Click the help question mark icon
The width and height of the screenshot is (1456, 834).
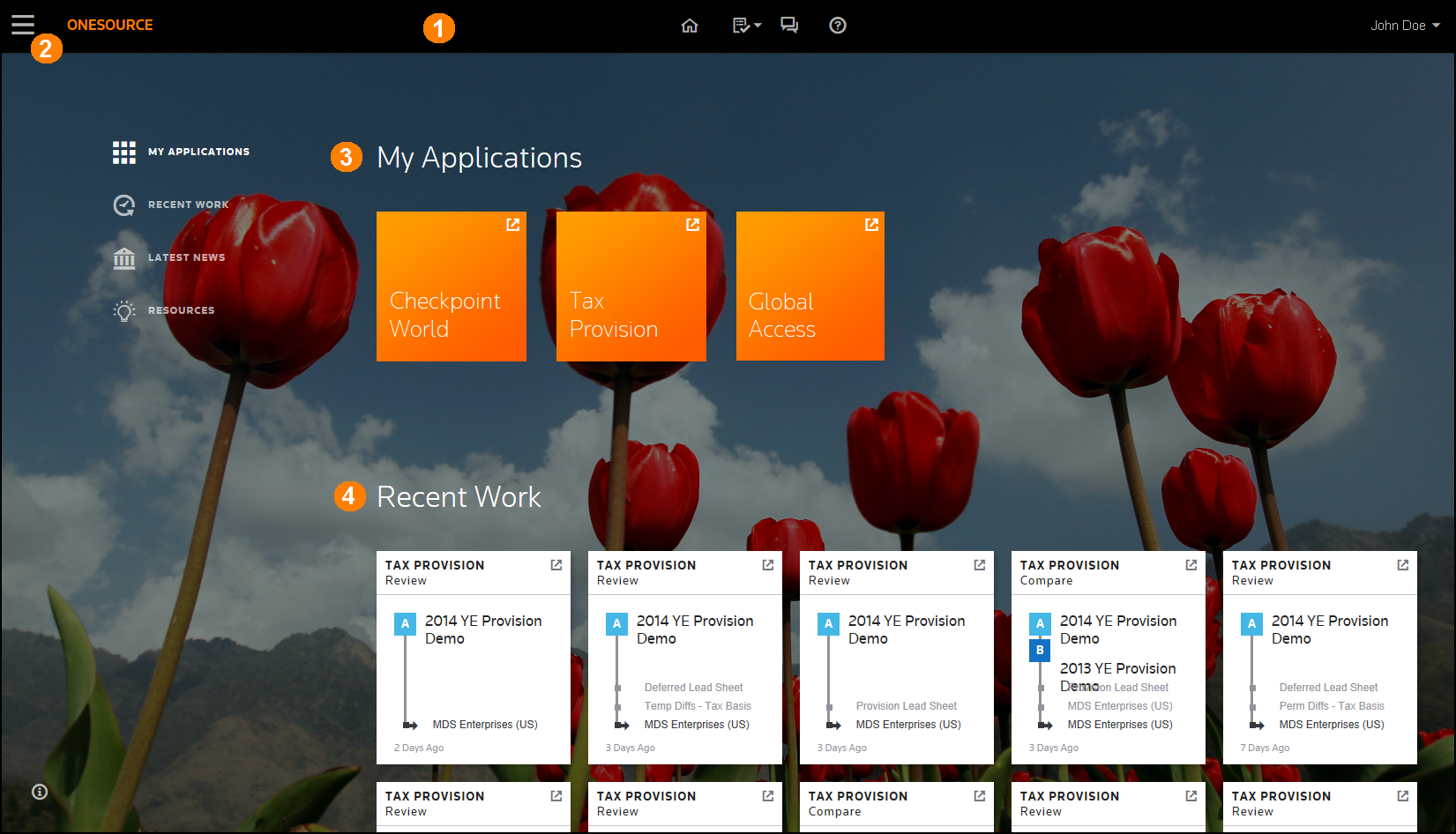click(838, 26)
